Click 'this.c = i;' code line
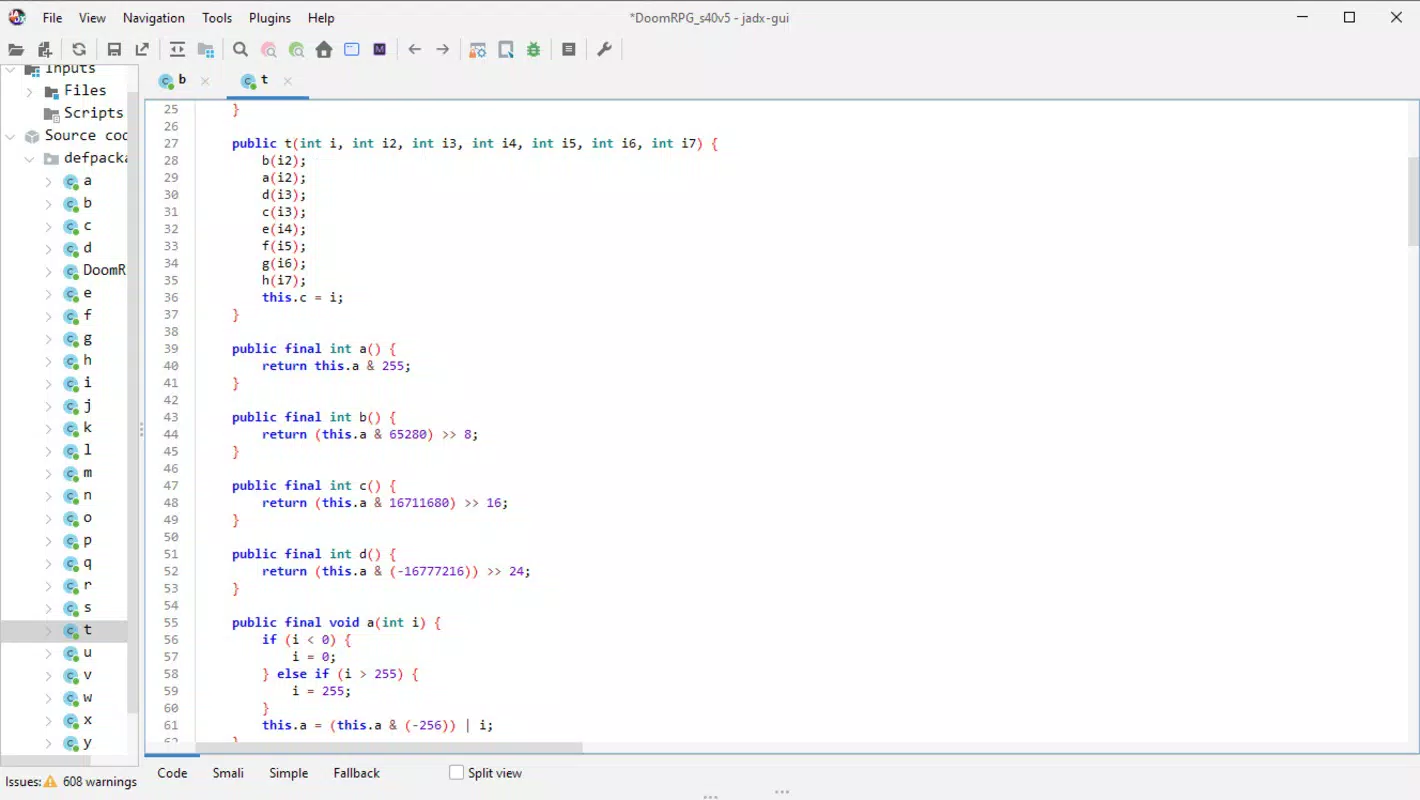 click(x=303, y=298)
